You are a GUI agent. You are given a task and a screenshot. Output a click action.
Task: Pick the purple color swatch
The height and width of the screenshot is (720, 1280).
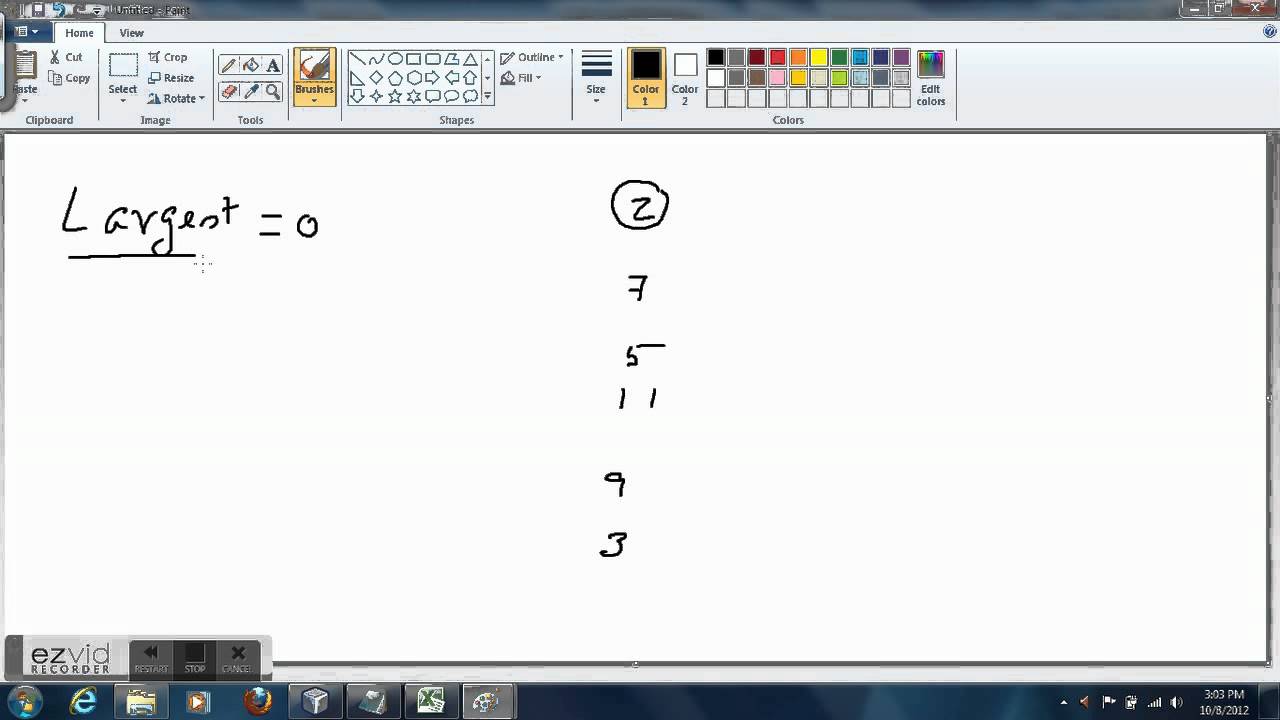[x=901, y=57]
